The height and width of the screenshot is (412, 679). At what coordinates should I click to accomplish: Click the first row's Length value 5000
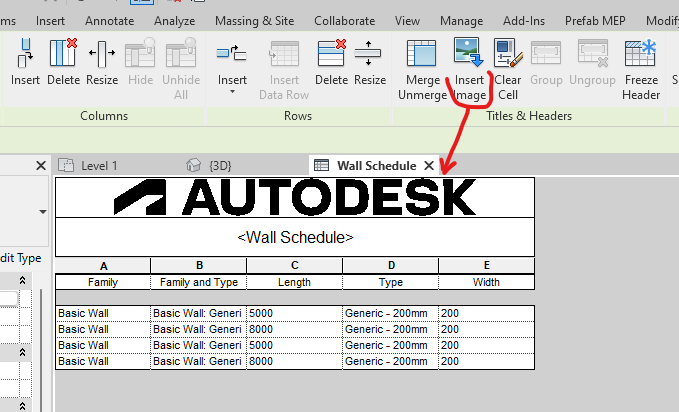click(294, 313)
